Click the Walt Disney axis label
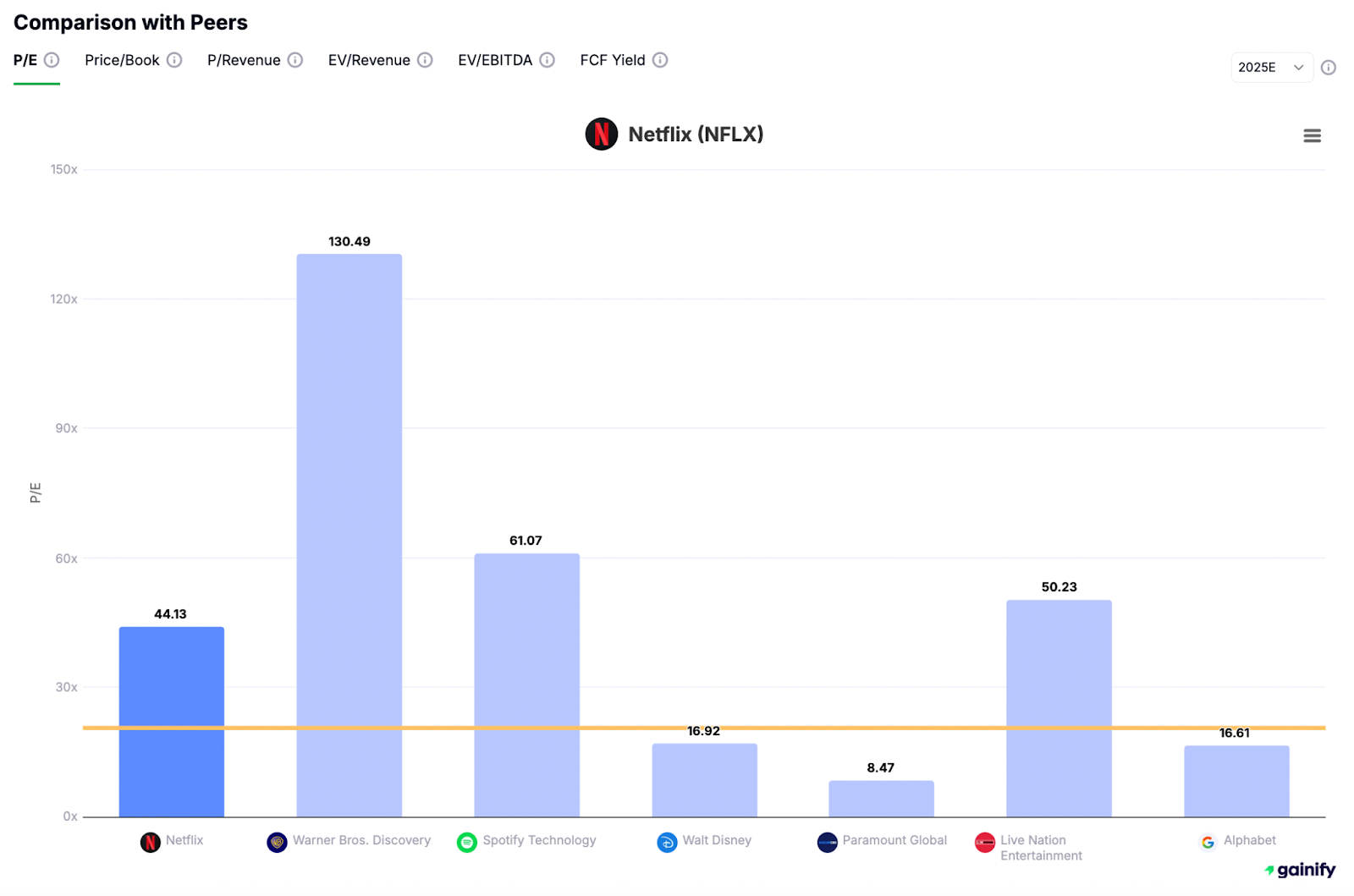Image resolution: width=1354 pixels, height=896 pixels. tap(717, 840)
